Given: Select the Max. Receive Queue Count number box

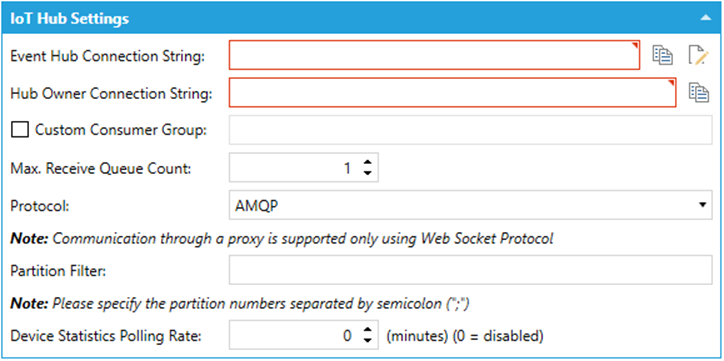Looking at the screenshot, I should (x=304, y=168).
